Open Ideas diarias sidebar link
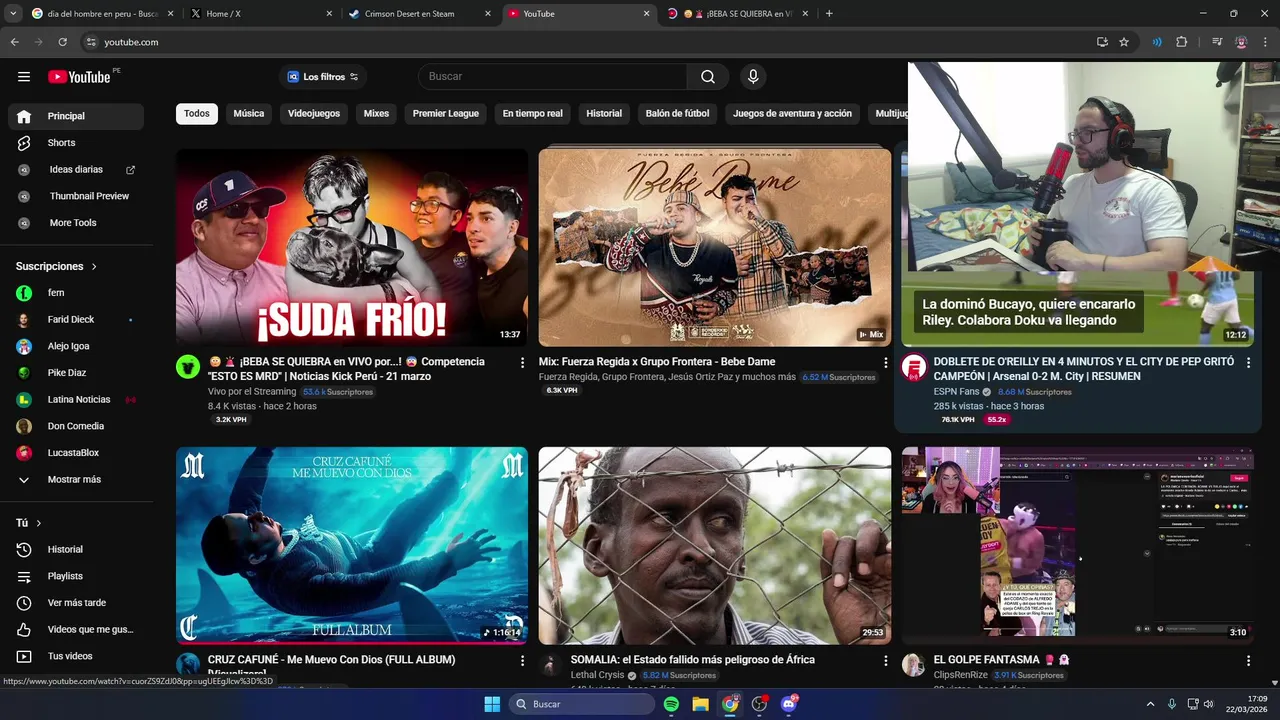Viewport: 1280px width, 720px height. pos(76,170)
